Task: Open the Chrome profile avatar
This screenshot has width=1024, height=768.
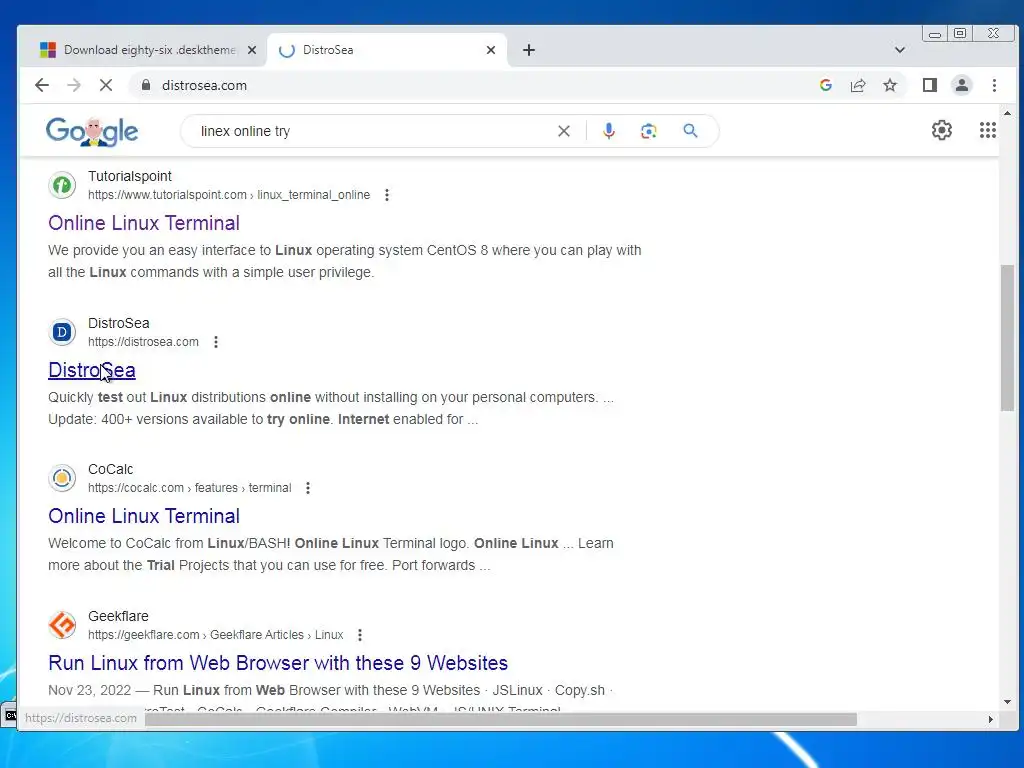Action: [x=962, y=85]
